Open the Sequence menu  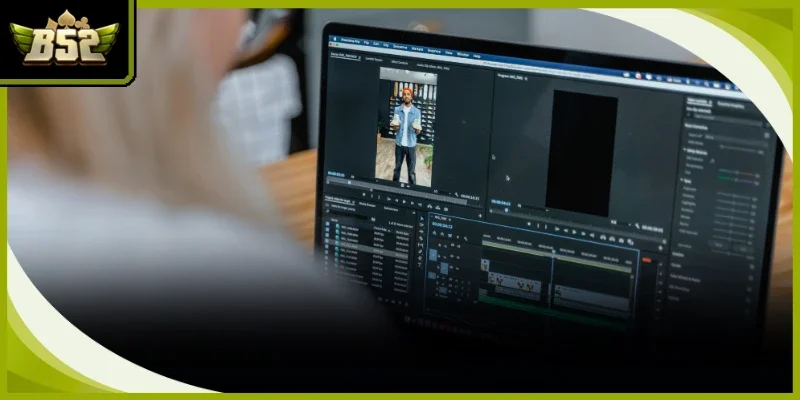400,47
